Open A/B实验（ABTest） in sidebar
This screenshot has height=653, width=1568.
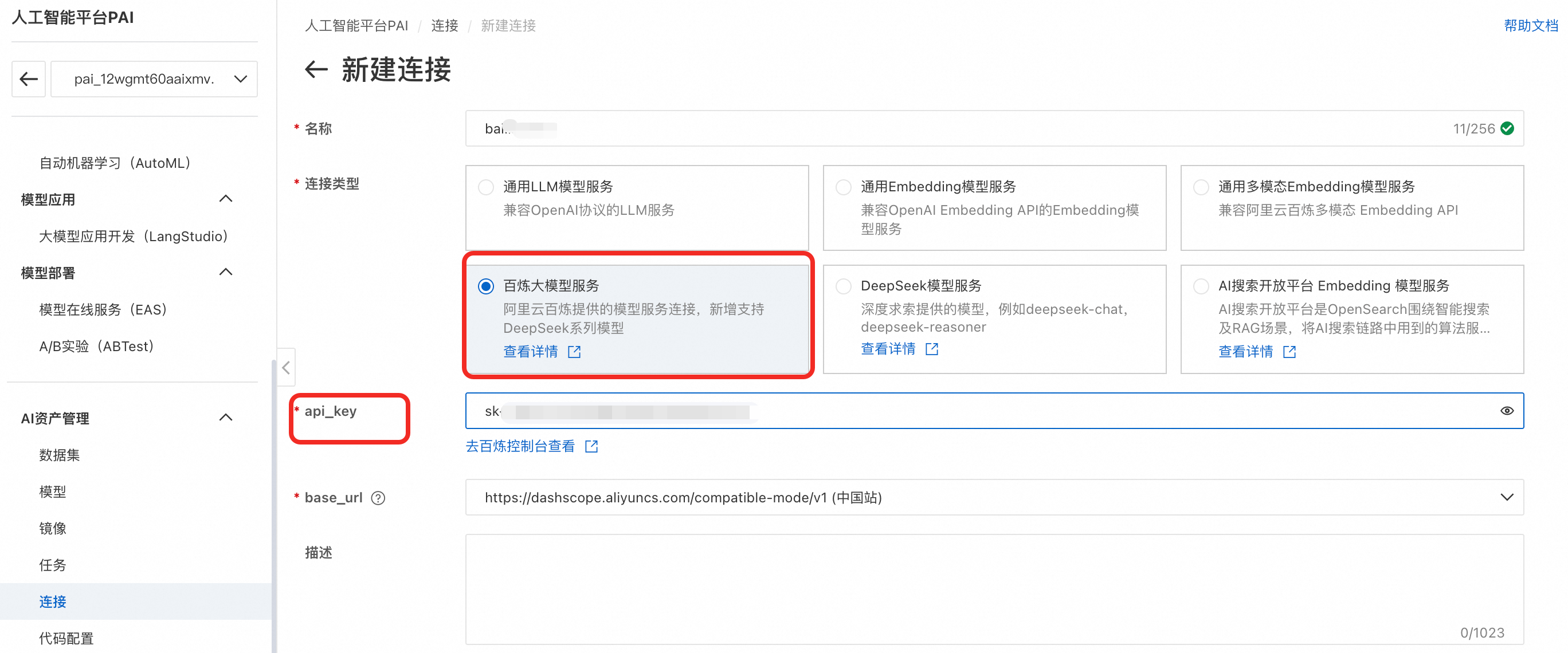point(97,347)
